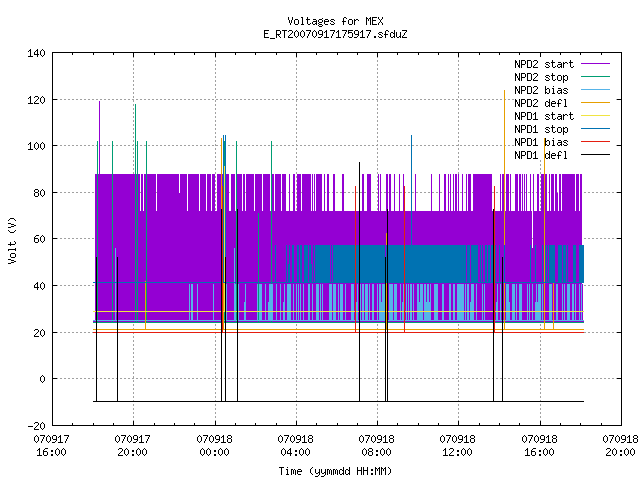
Task: Click the y-axis tick value 100
Action: tap(36, 146)
